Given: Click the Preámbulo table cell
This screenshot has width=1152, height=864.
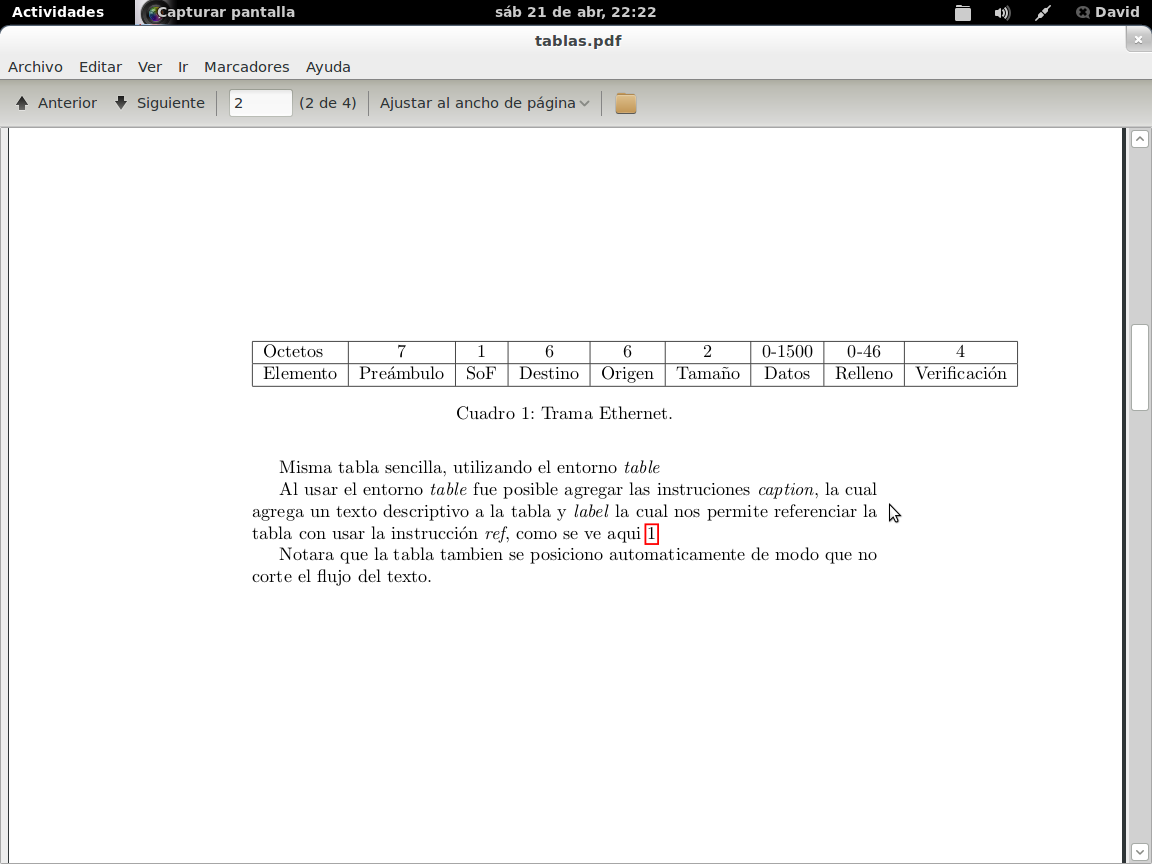Looking at the screenshot, I should [402, 374].
